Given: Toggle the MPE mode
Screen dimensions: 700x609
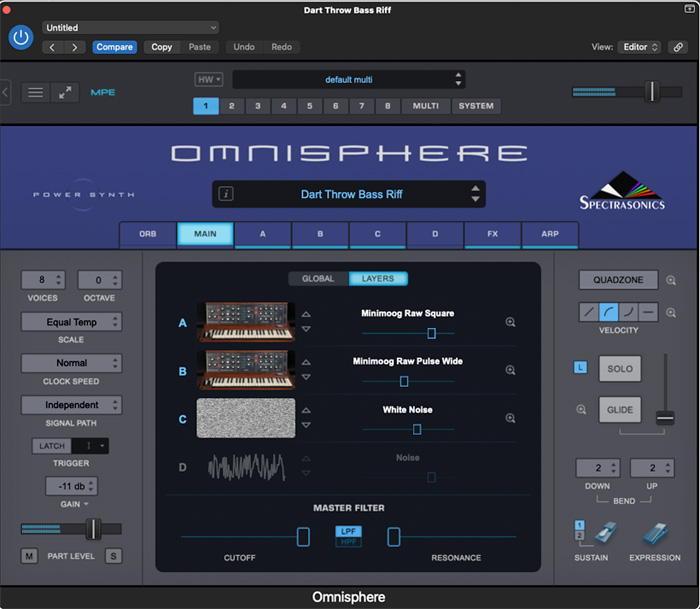Looking at the screenshot, I should [x=103, y=92].
